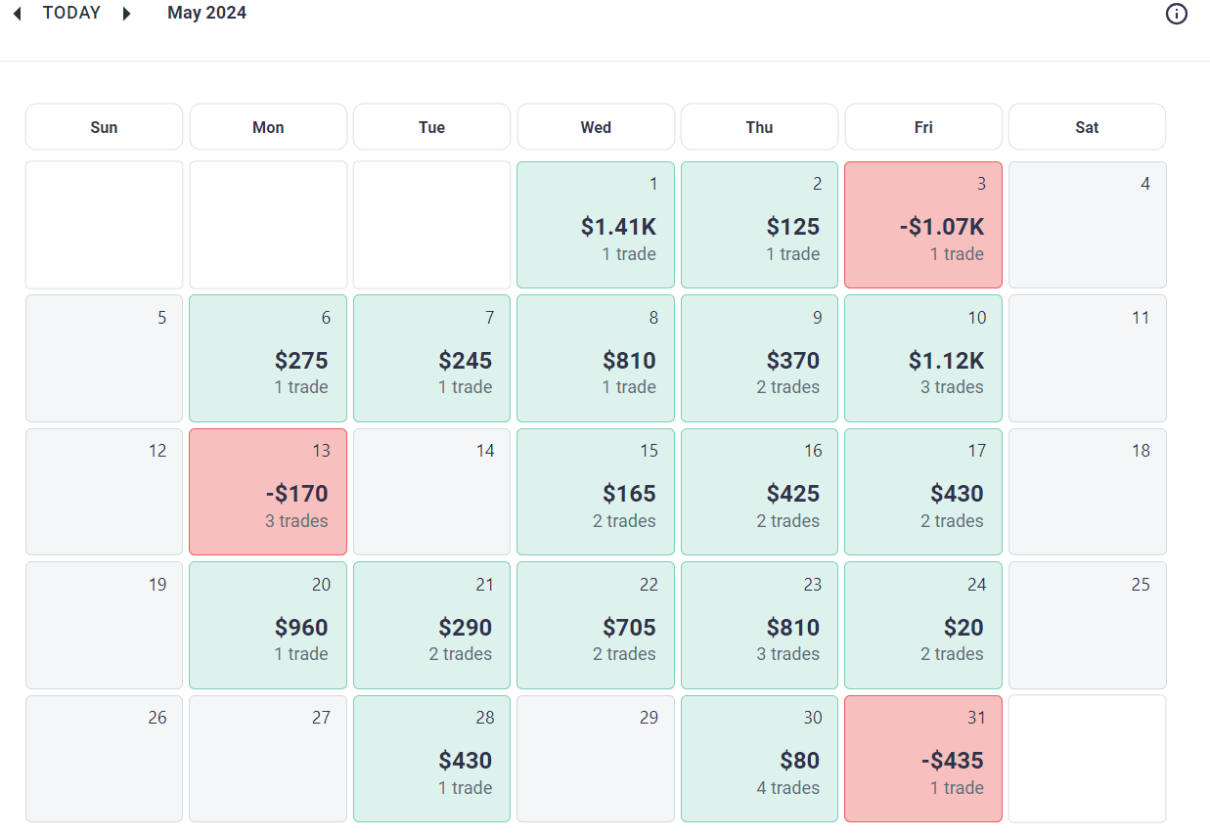Open the info circle icon
This screenshot has height=837, width=1210.
[x=1177, y=14]
